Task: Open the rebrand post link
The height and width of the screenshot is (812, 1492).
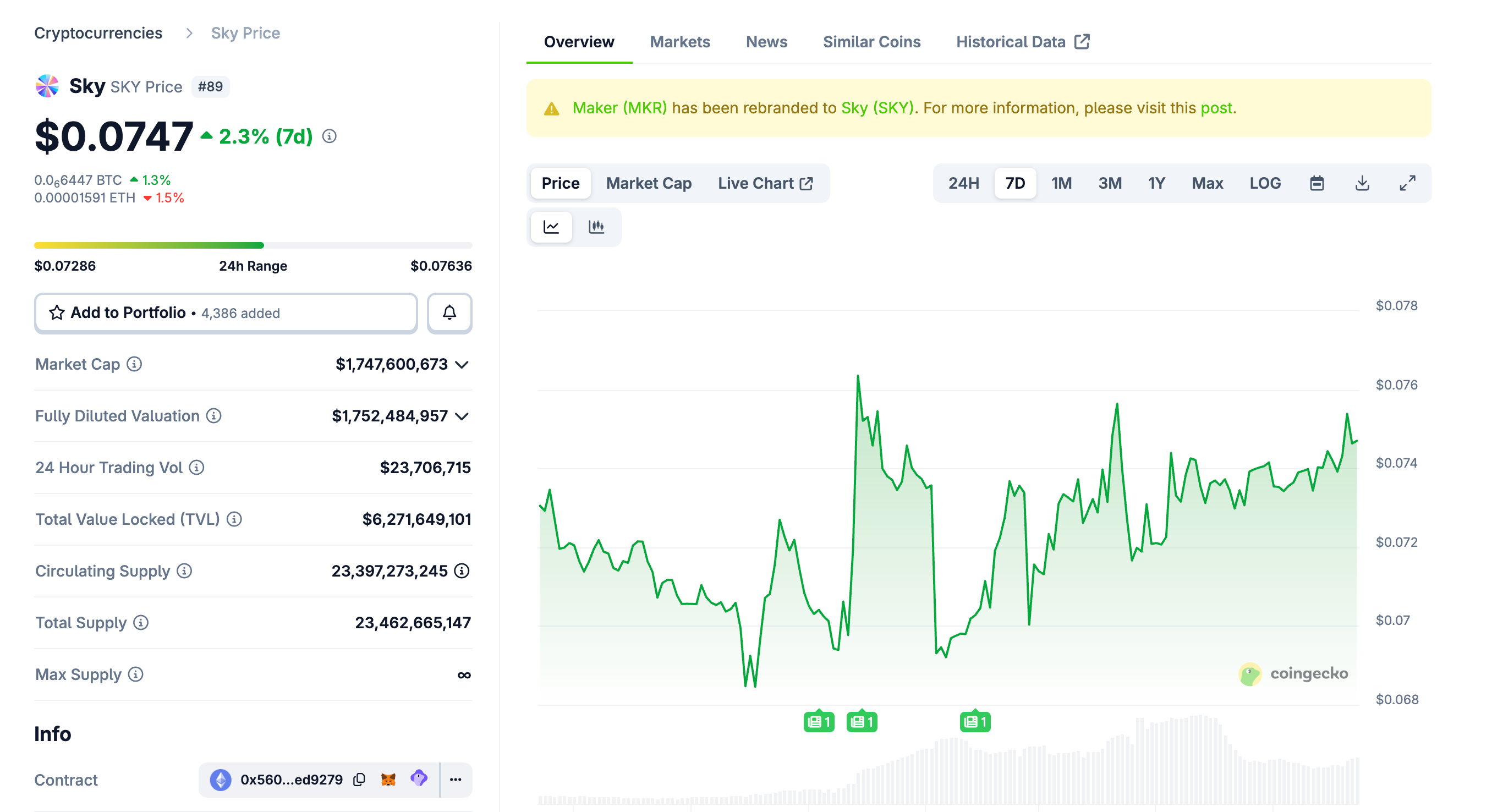Action: [x=1216, y=108]
